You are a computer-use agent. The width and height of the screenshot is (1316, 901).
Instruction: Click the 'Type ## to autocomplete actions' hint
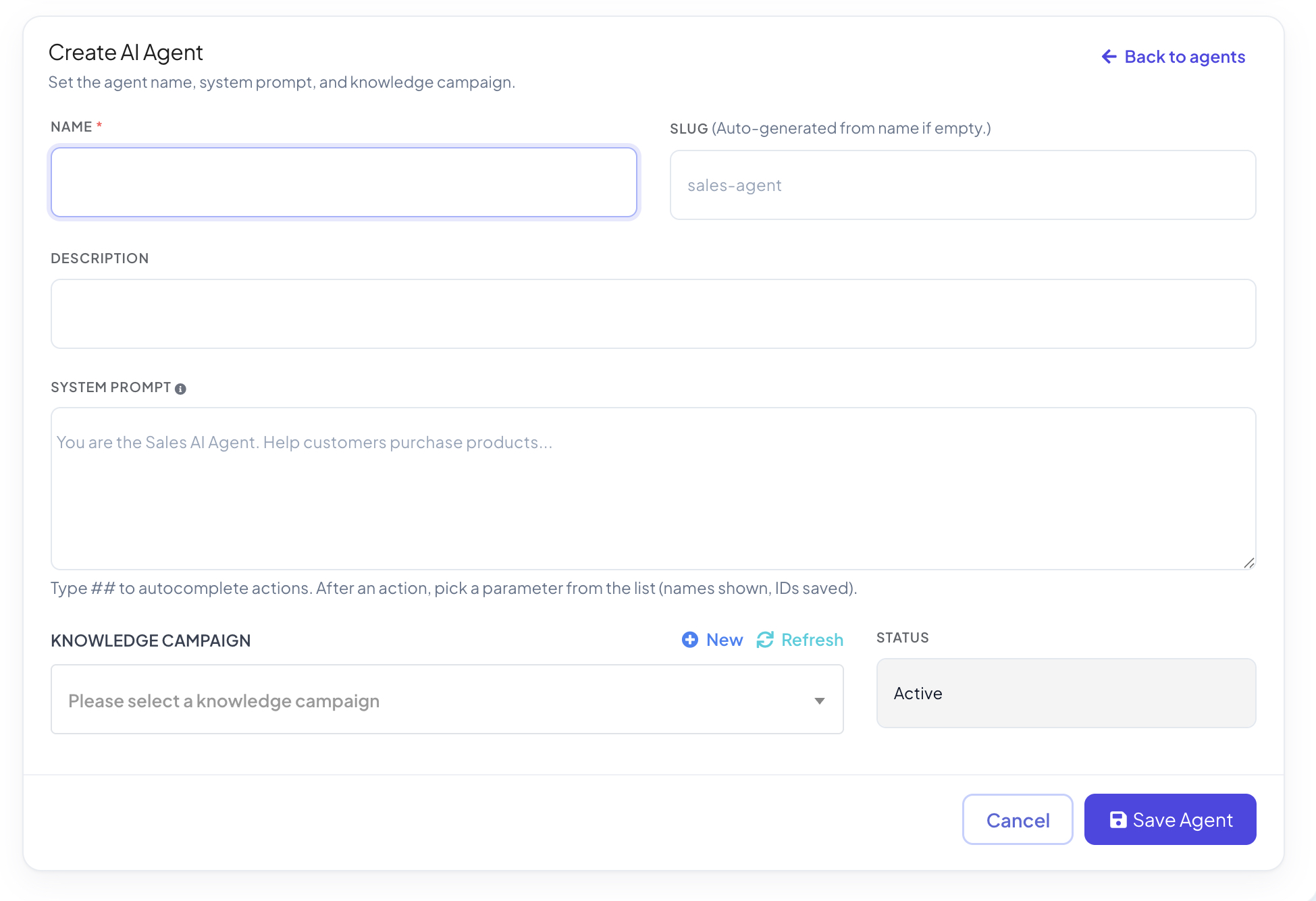(454, 588)
